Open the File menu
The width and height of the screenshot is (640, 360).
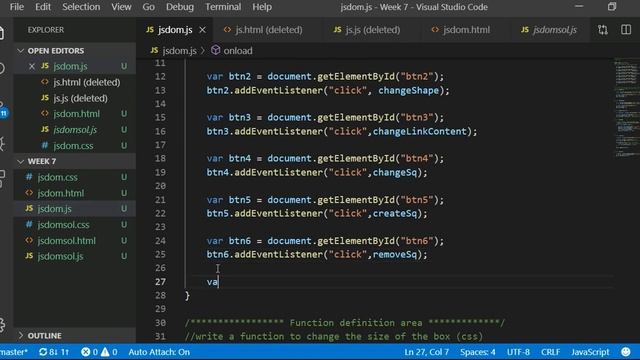[x=17, y=7]
